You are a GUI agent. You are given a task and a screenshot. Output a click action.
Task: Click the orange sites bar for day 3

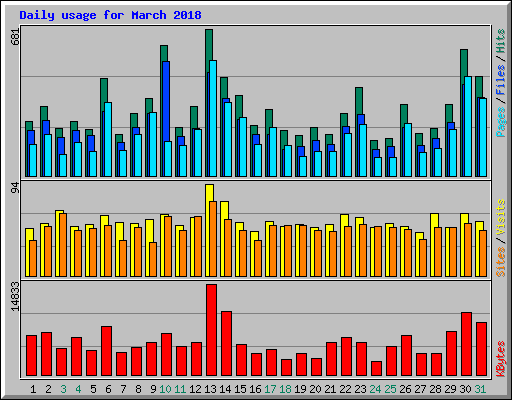tap(63, 245)
